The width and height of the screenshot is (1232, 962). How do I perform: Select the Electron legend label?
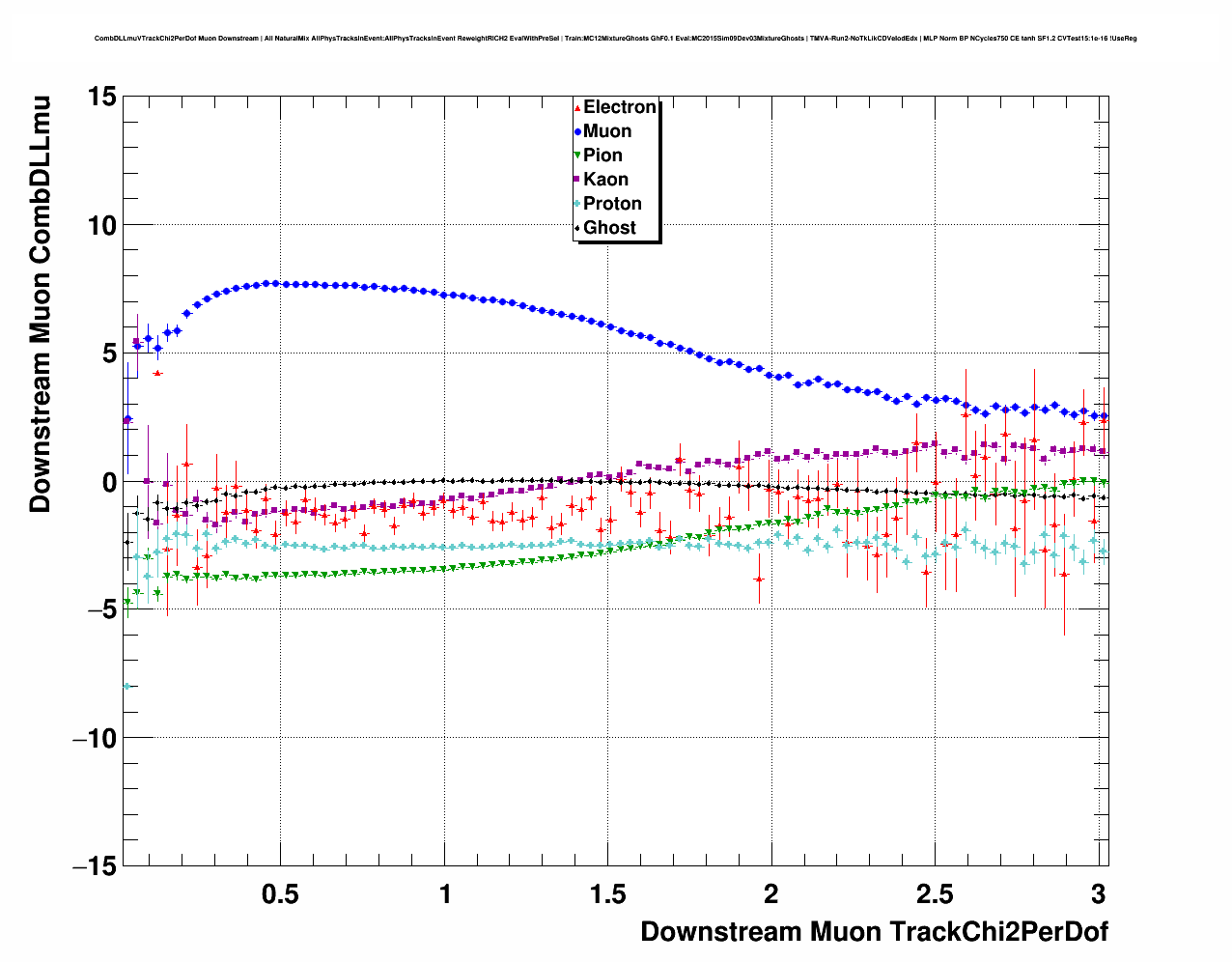[620, 107]
